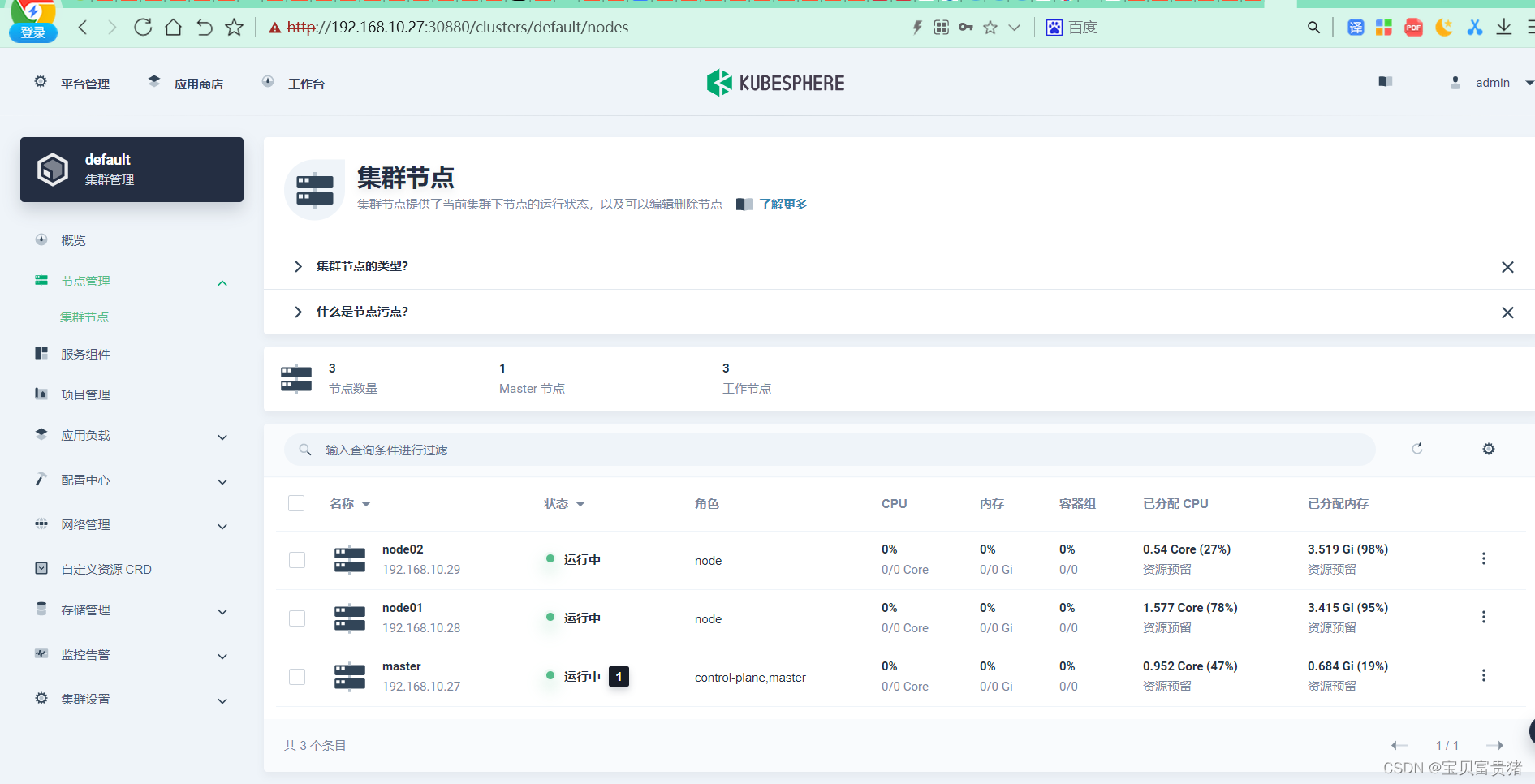Open the key password icon in the address bar
This screenshot has width=1535, height=784.
965,28
